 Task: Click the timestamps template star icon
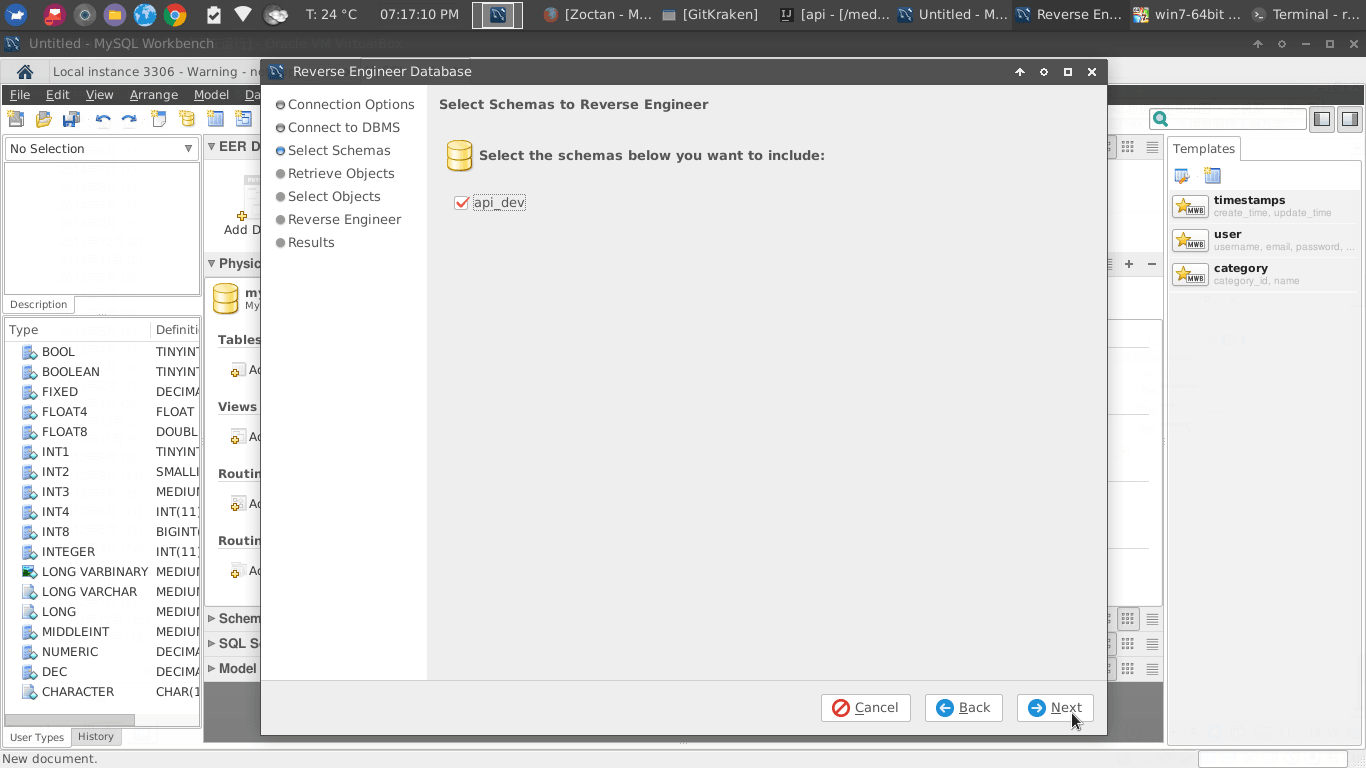point(1190,207)
